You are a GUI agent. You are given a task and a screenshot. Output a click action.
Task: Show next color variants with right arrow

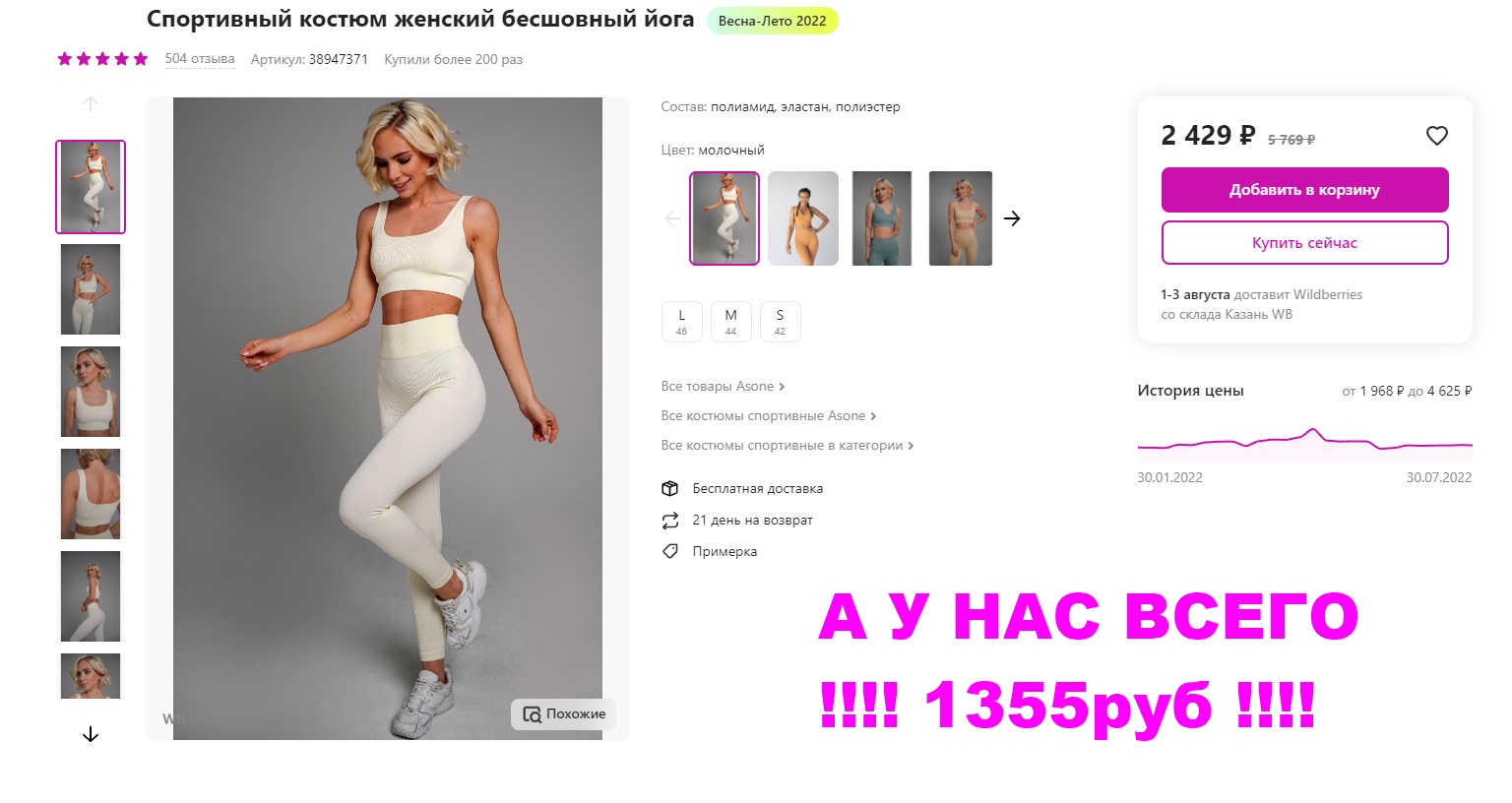(x=1012, y=218)
